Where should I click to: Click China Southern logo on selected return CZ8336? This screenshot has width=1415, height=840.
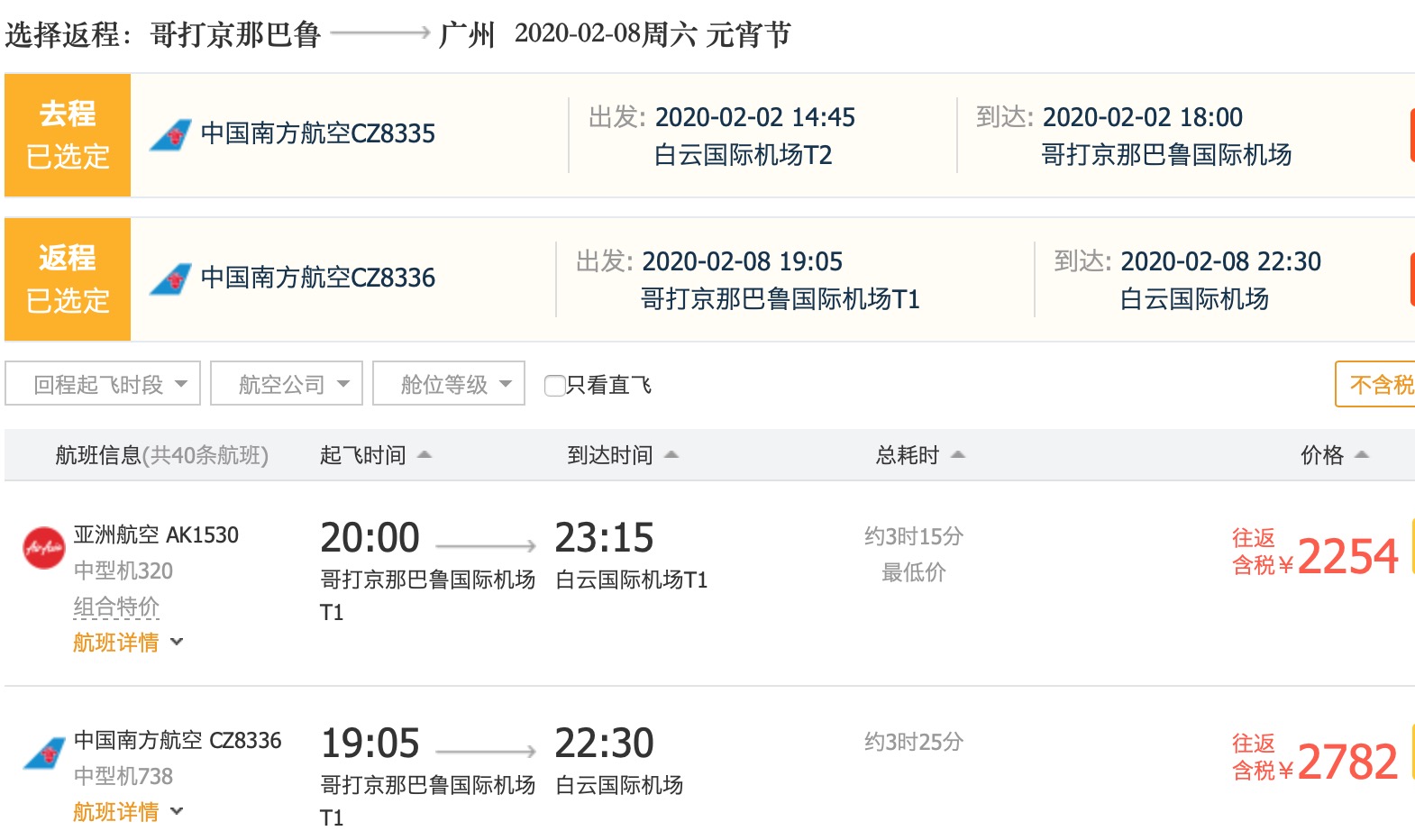click(170, 278)
